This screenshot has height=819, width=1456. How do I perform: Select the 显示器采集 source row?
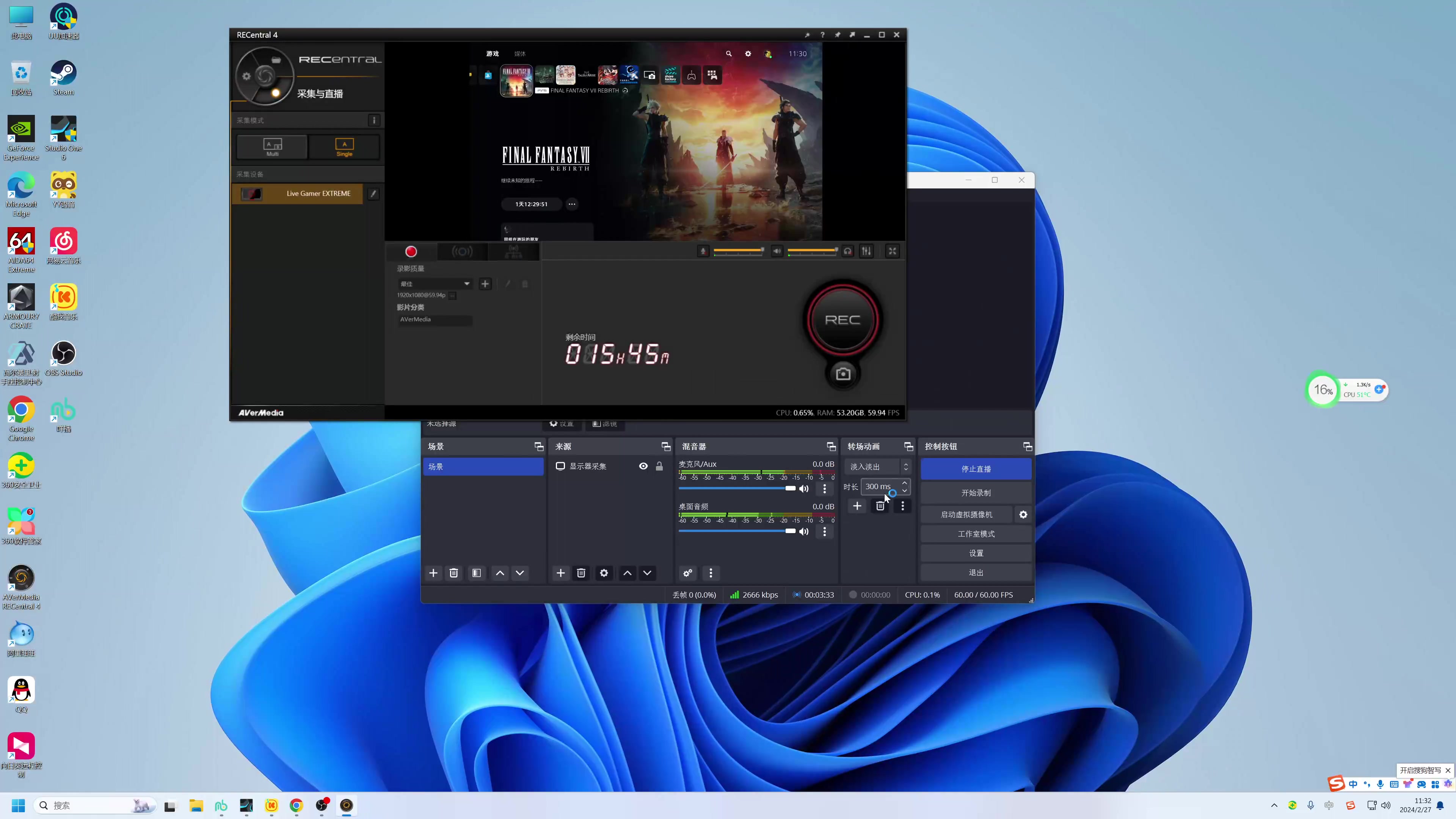click(610, 466)
